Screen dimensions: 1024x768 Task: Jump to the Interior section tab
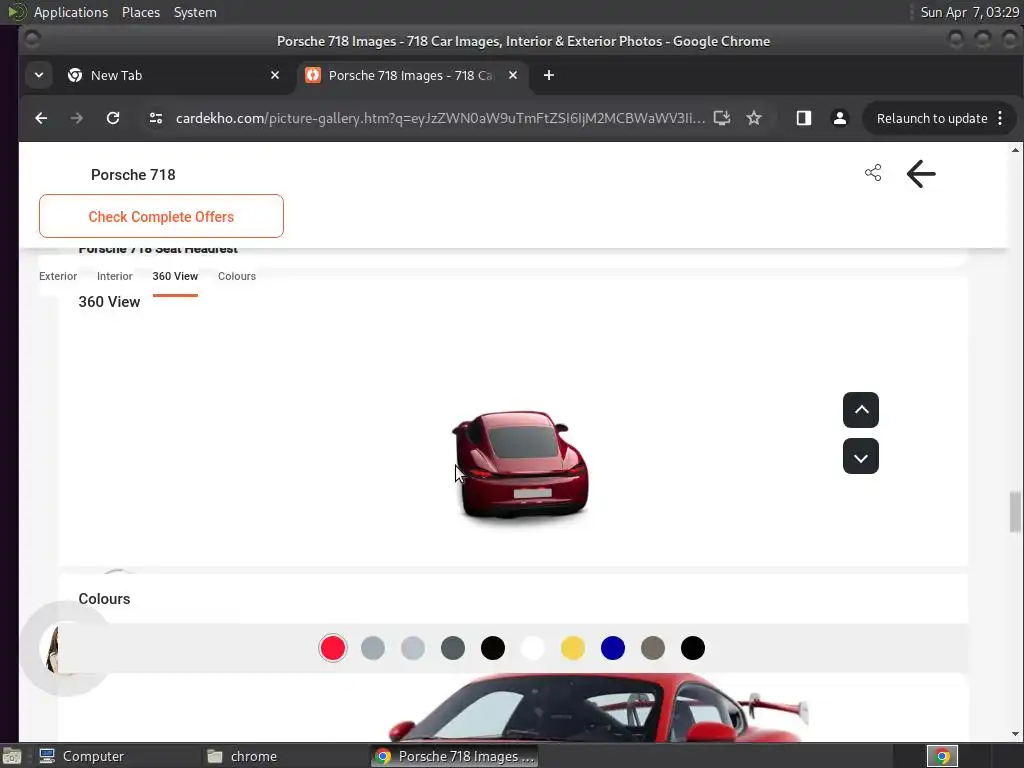[x=114, y=276]
